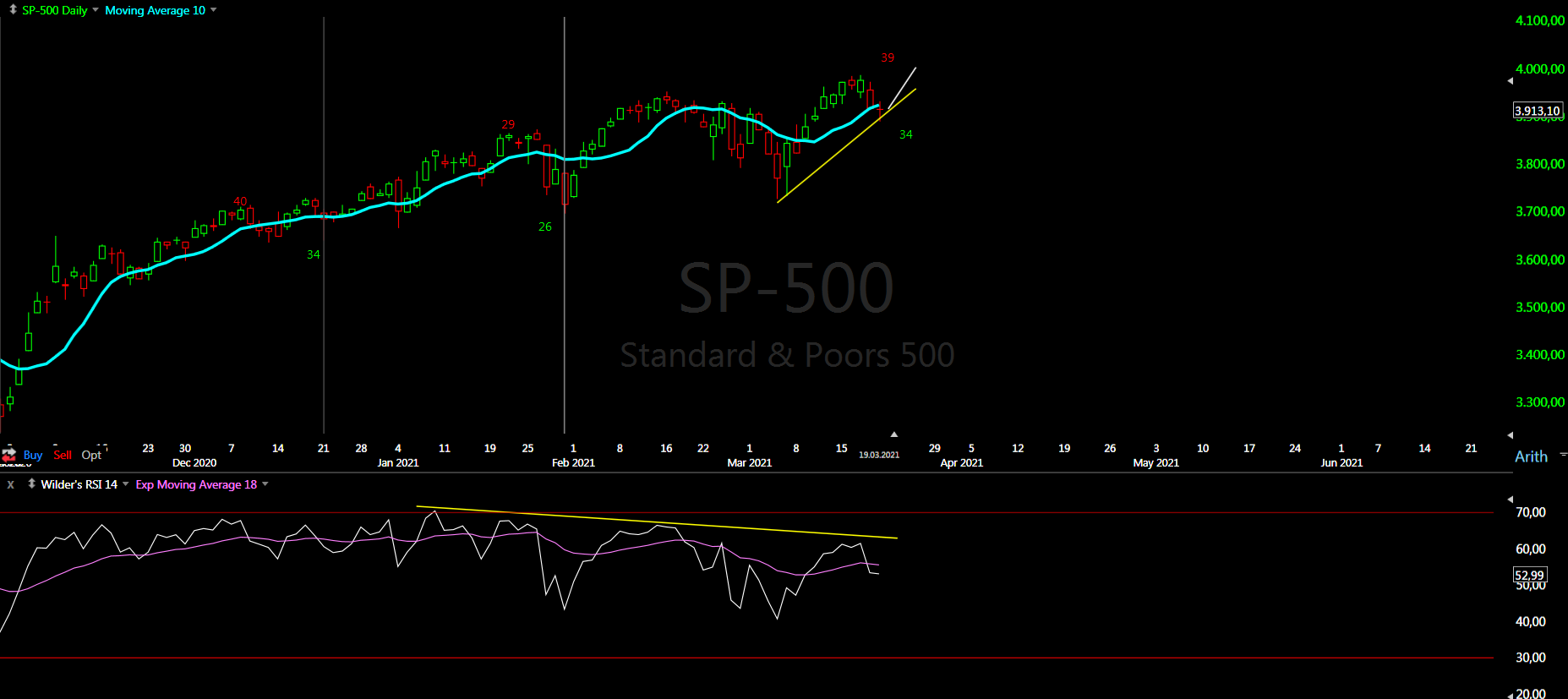Click the Wilder's RSI 14 label
This screenshot has width=1568, height=699.
click(79, 484)
